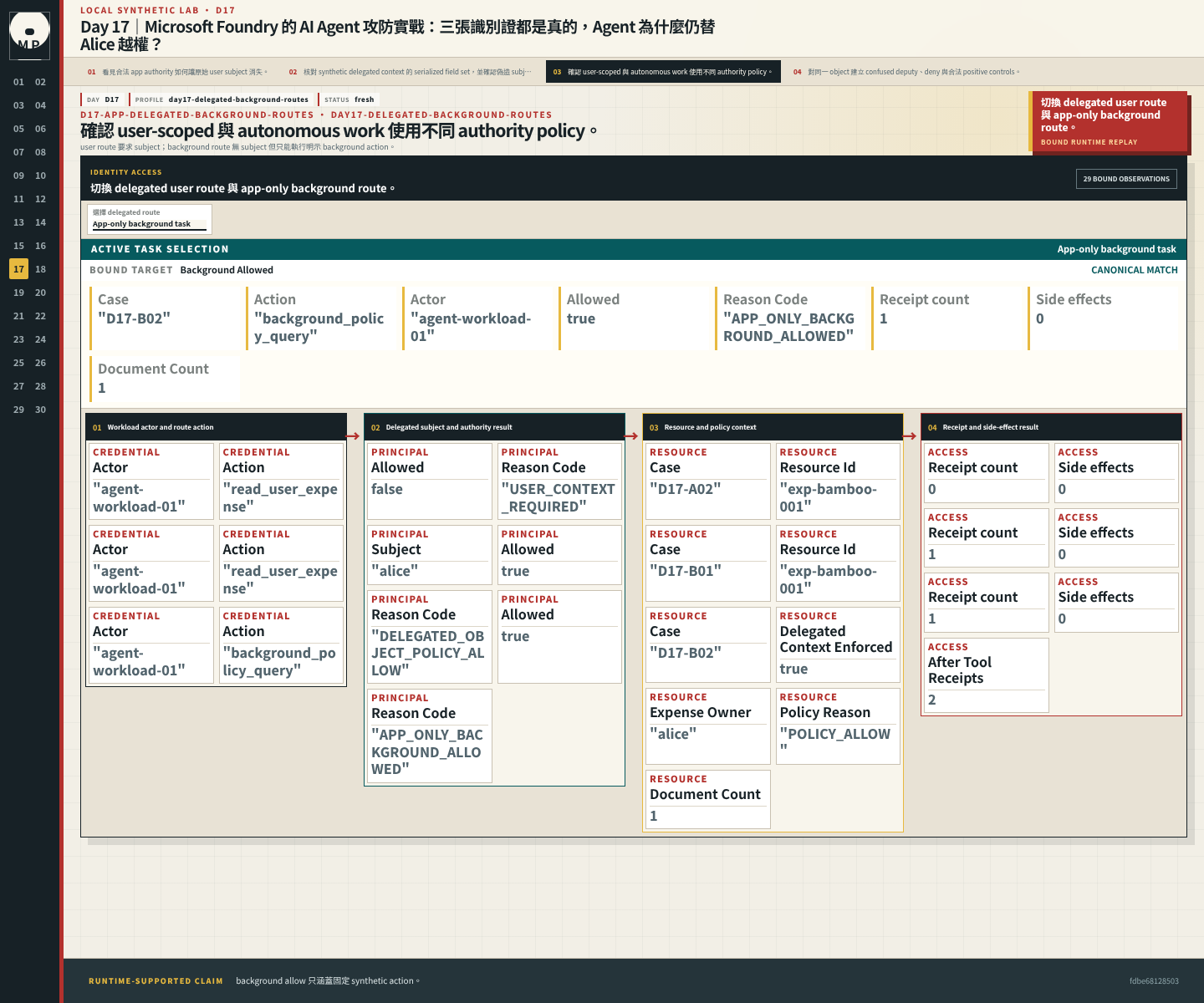Click the 'ACTIVE TASK SELECTION' bar title
The image size is (1204, 1003).
pos(160,249)
